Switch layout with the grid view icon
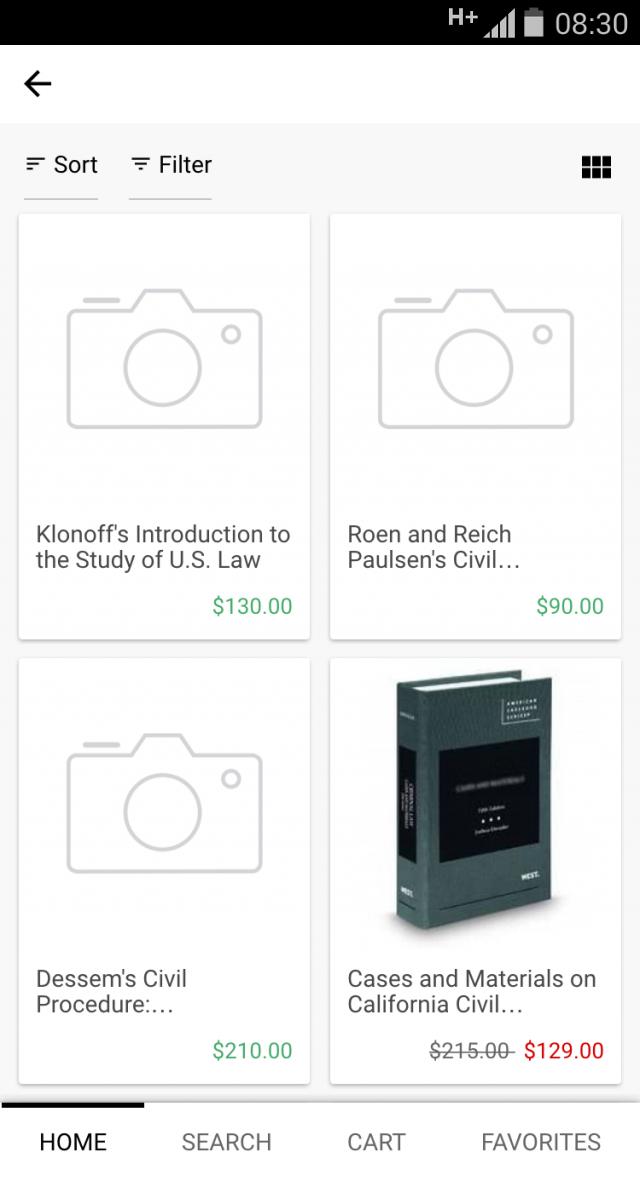The height and width of the screenshot is (1181, 640). pyautogui.click(x=596, y=167)
